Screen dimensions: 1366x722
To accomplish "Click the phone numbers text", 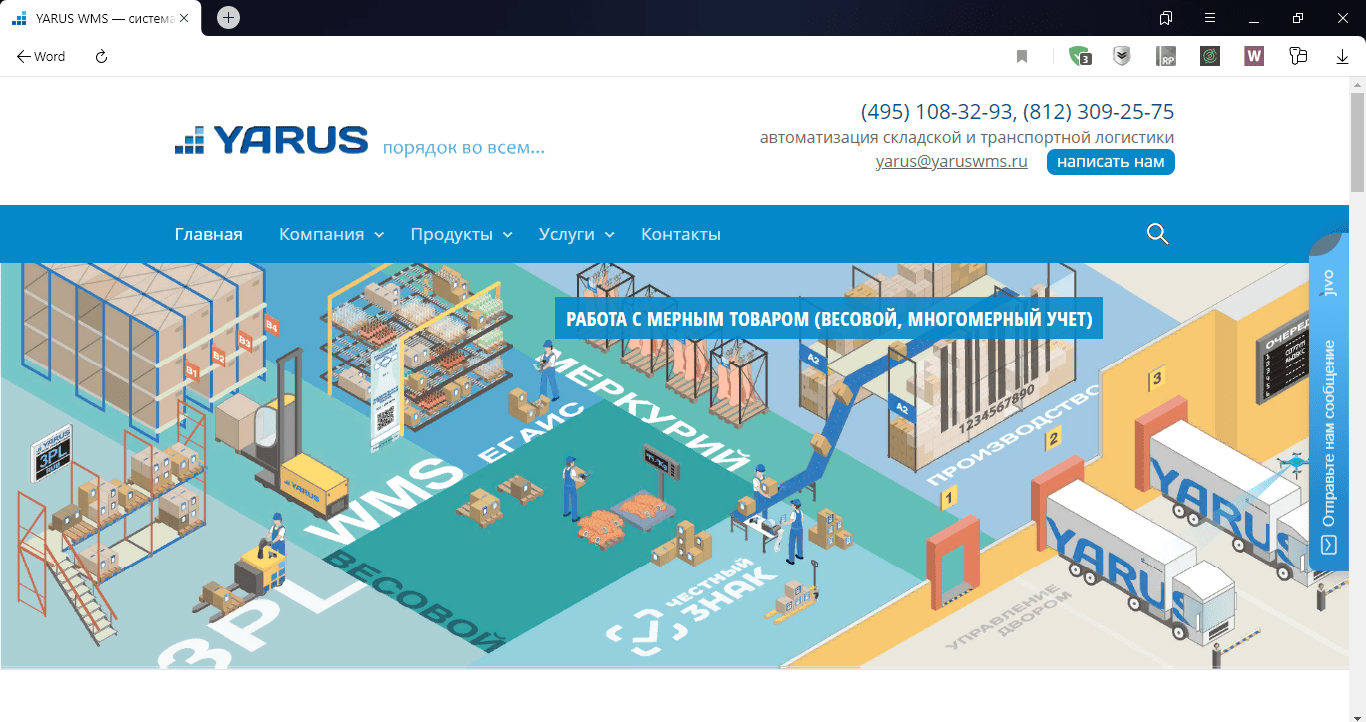I will point(1017,111).
